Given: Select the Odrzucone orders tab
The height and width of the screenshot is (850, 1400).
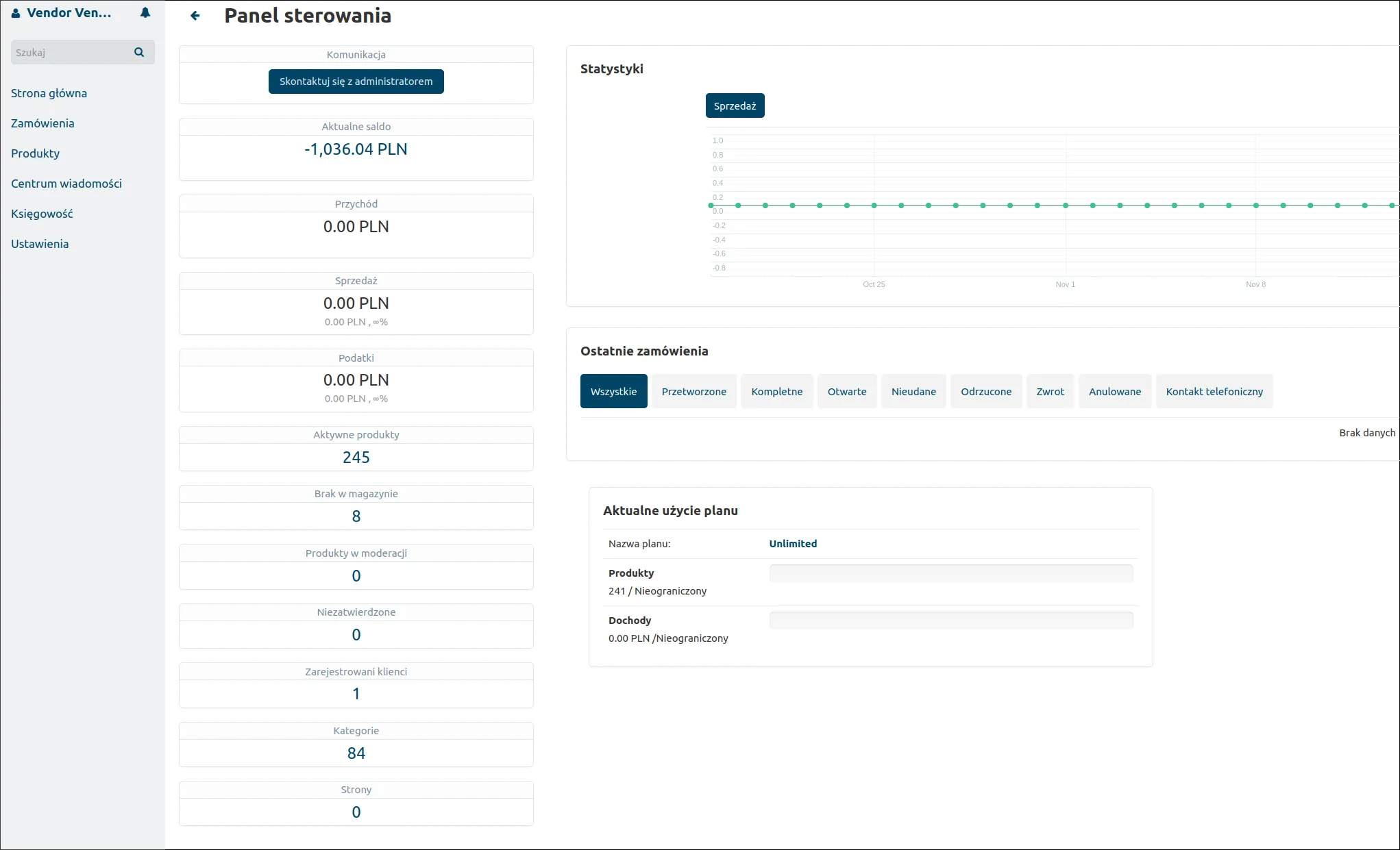Looking at the screenshot, I should (986, 391).
